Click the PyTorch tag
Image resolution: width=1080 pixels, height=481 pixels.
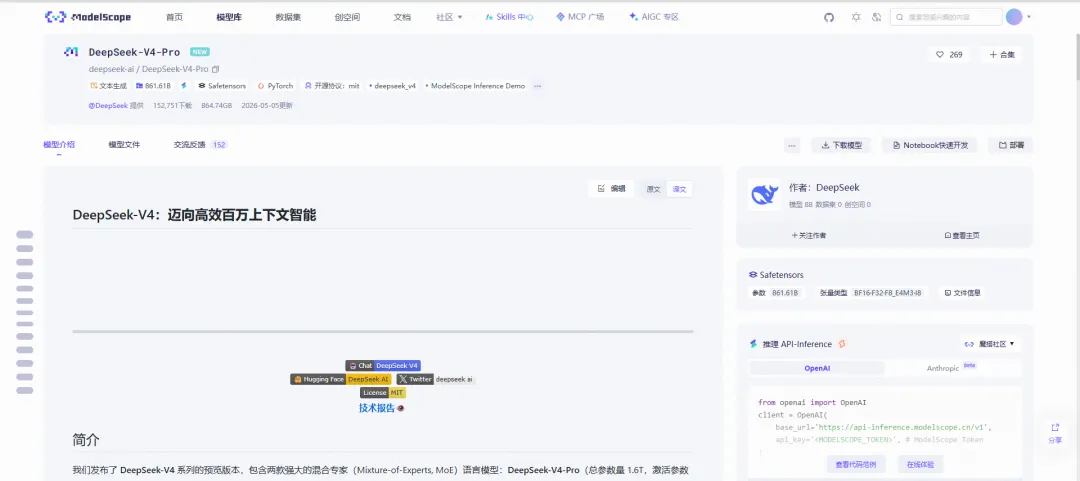(x=276, y=86)
